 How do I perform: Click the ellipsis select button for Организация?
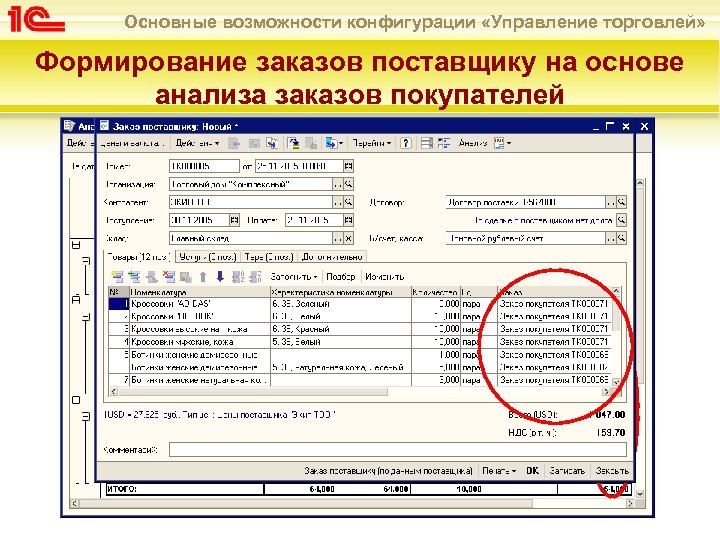pos(338,184)
